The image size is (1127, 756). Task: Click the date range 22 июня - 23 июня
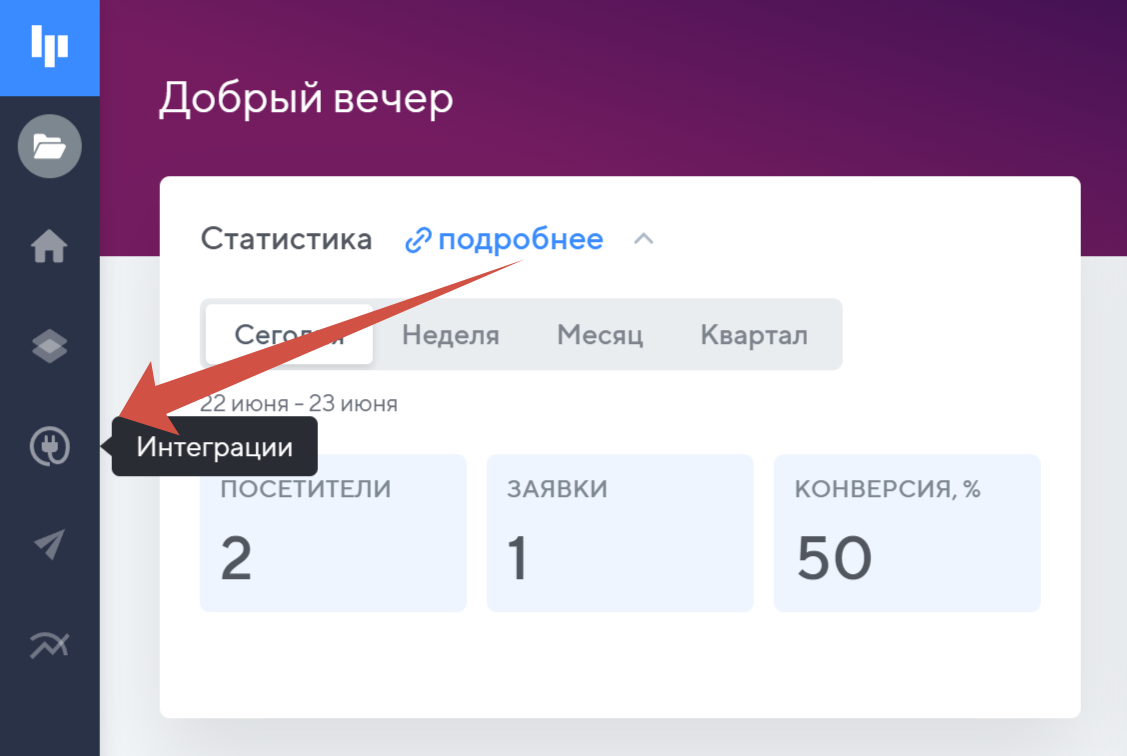pyautogui.click(x=299, y=404)
